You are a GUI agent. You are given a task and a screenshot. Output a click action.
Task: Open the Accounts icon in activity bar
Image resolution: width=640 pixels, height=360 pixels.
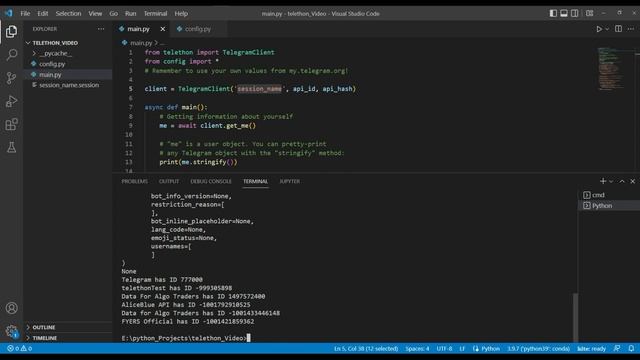11,308
